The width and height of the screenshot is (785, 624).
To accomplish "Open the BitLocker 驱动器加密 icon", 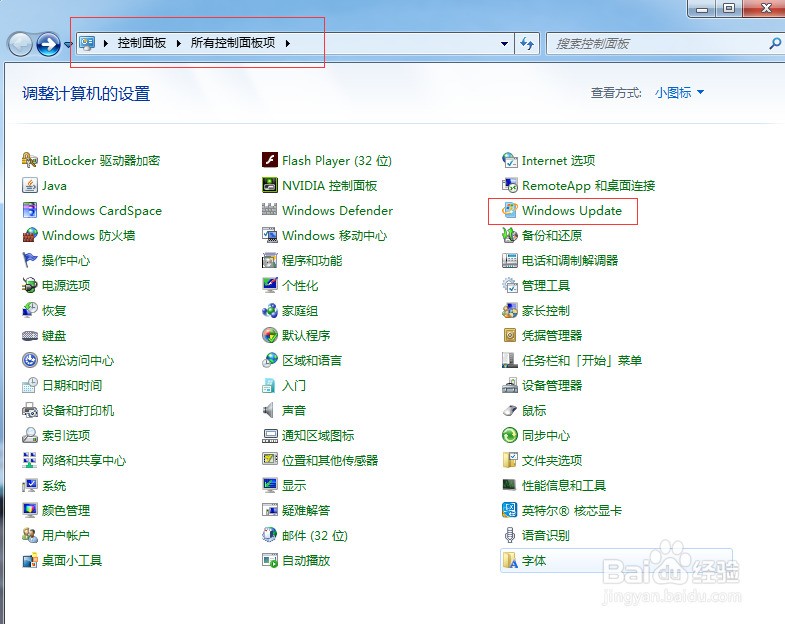I will pyautogui.click(x=30, y=160).
